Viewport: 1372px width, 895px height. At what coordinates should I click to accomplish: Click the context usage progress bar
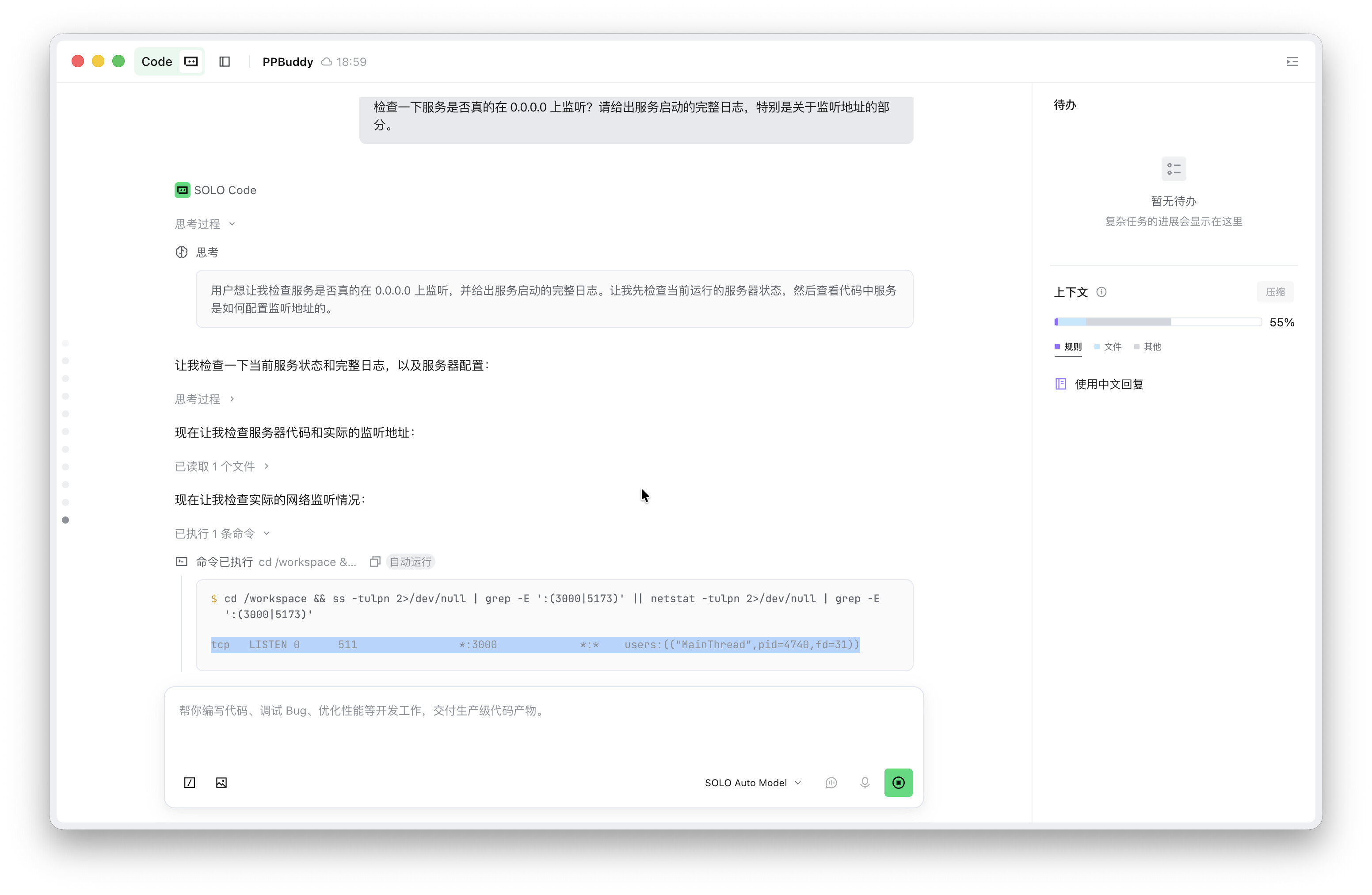click(1158, 322)
